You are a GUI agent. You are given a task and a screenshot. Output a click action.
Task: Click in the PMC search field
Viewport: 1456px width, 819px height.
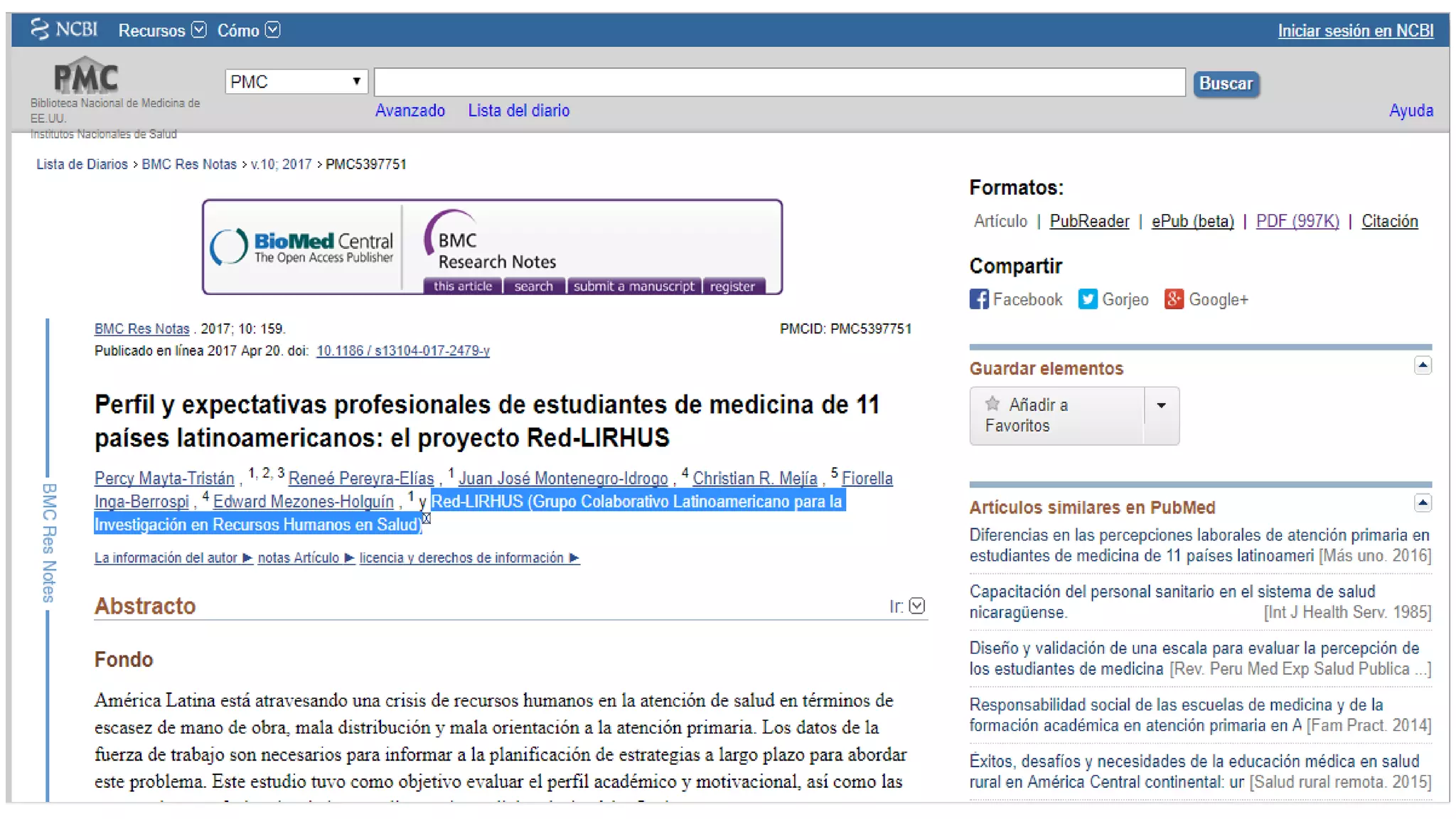pos(779,82)
